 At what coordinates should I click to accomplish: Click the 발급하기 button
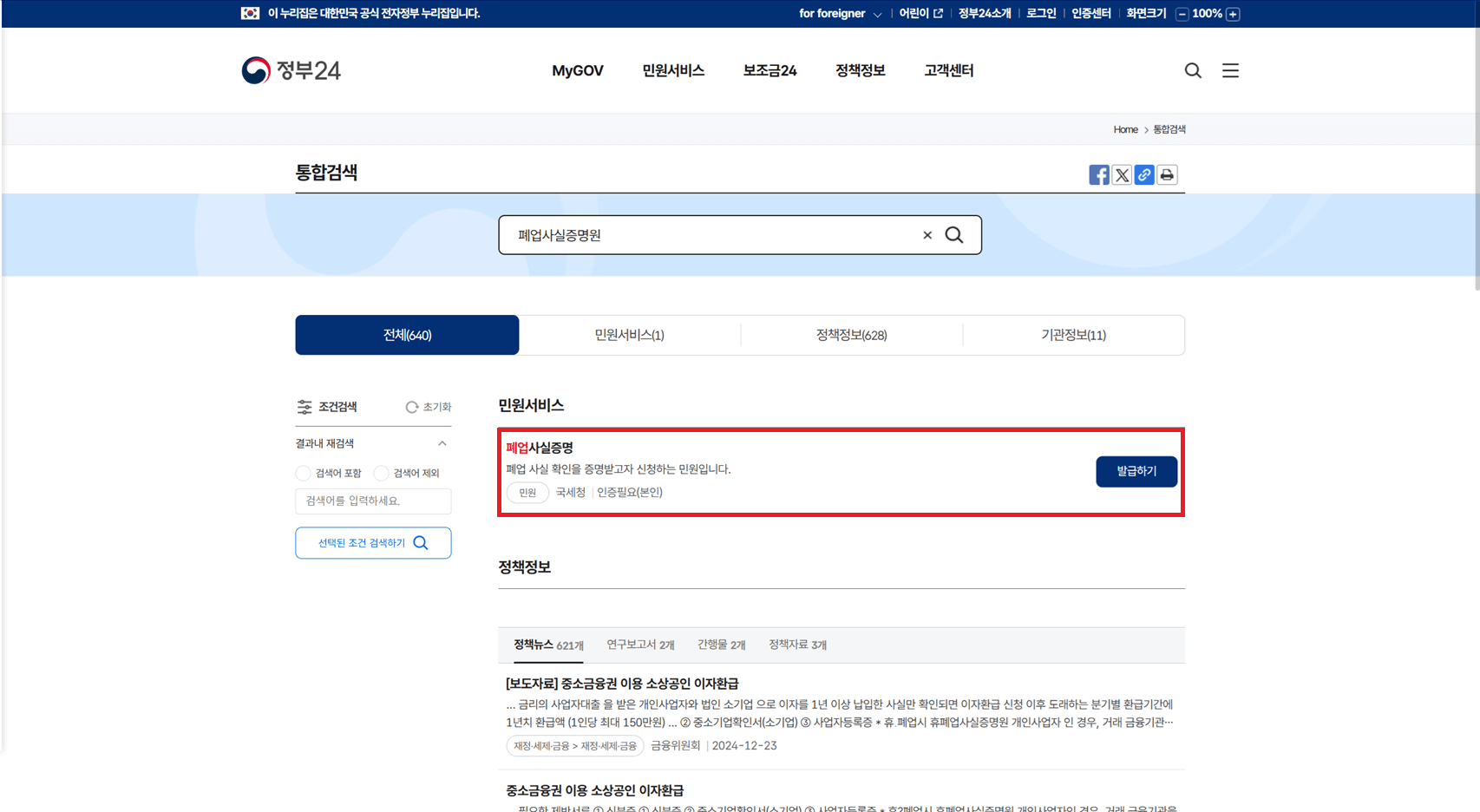tap(1136, 471)
